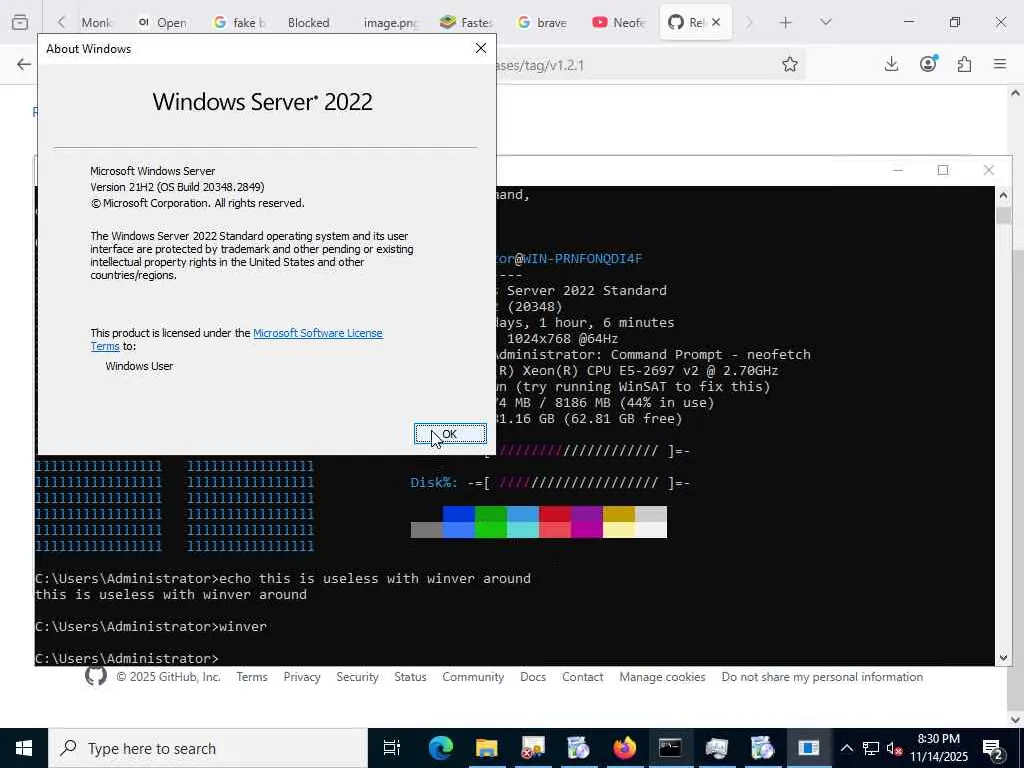Switch to the Open browser tab
1024x768 pixels.
pyautogui.click(x=163, y=23)
